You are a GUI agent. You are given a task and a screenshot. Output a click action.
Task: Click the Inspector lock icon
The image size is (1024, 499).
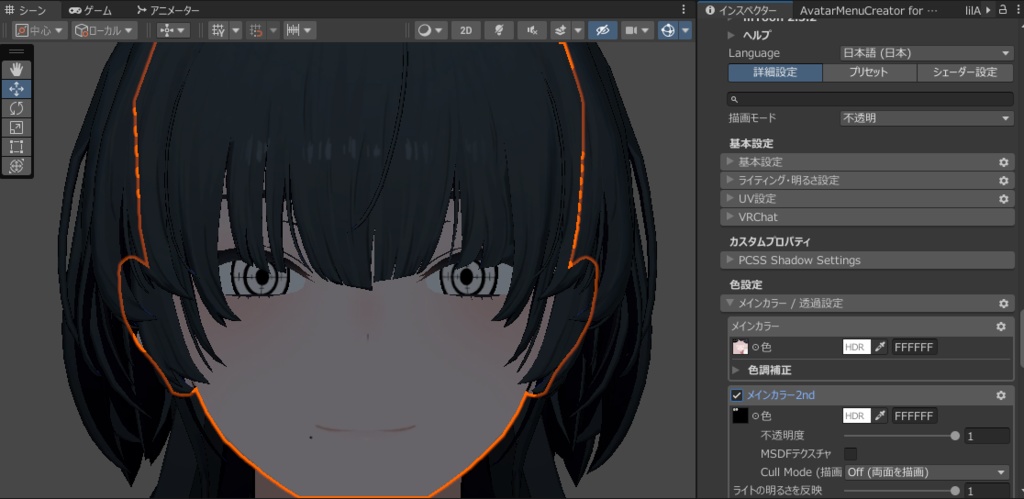click(x=1001, y=10)
